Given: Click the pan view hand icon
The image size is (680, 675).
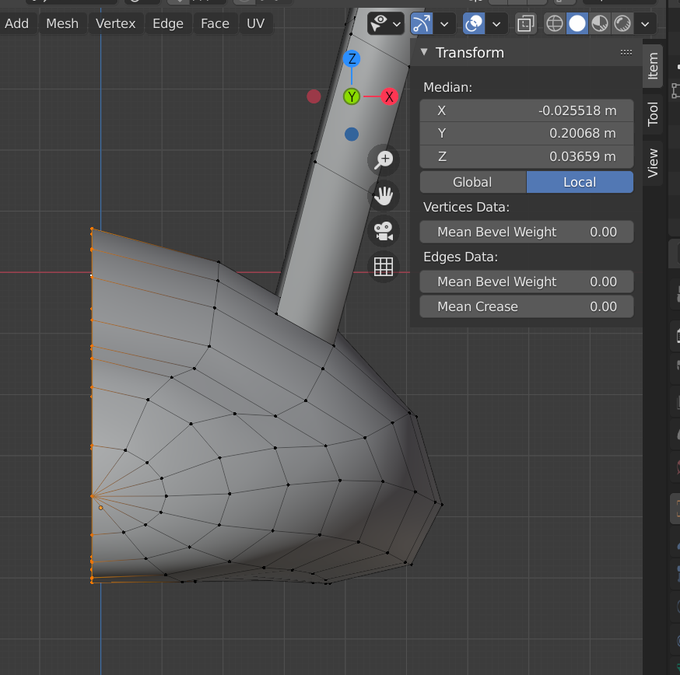Looking at the screenshot, I should pyautogui.click(x=383, y=196).
